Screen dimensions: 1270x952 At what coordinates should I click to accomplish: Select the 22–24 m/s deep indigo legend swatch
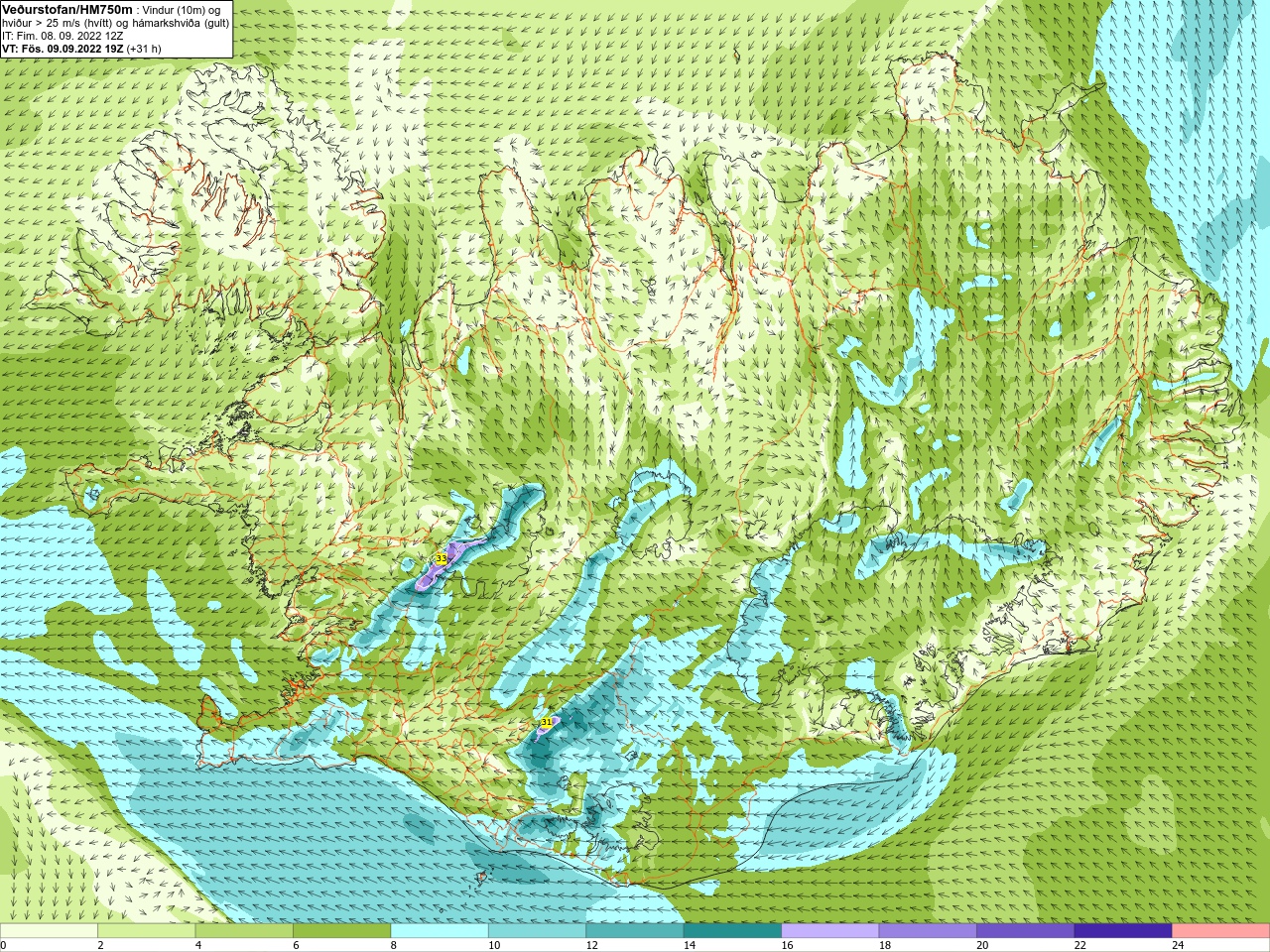point(1123,931)
